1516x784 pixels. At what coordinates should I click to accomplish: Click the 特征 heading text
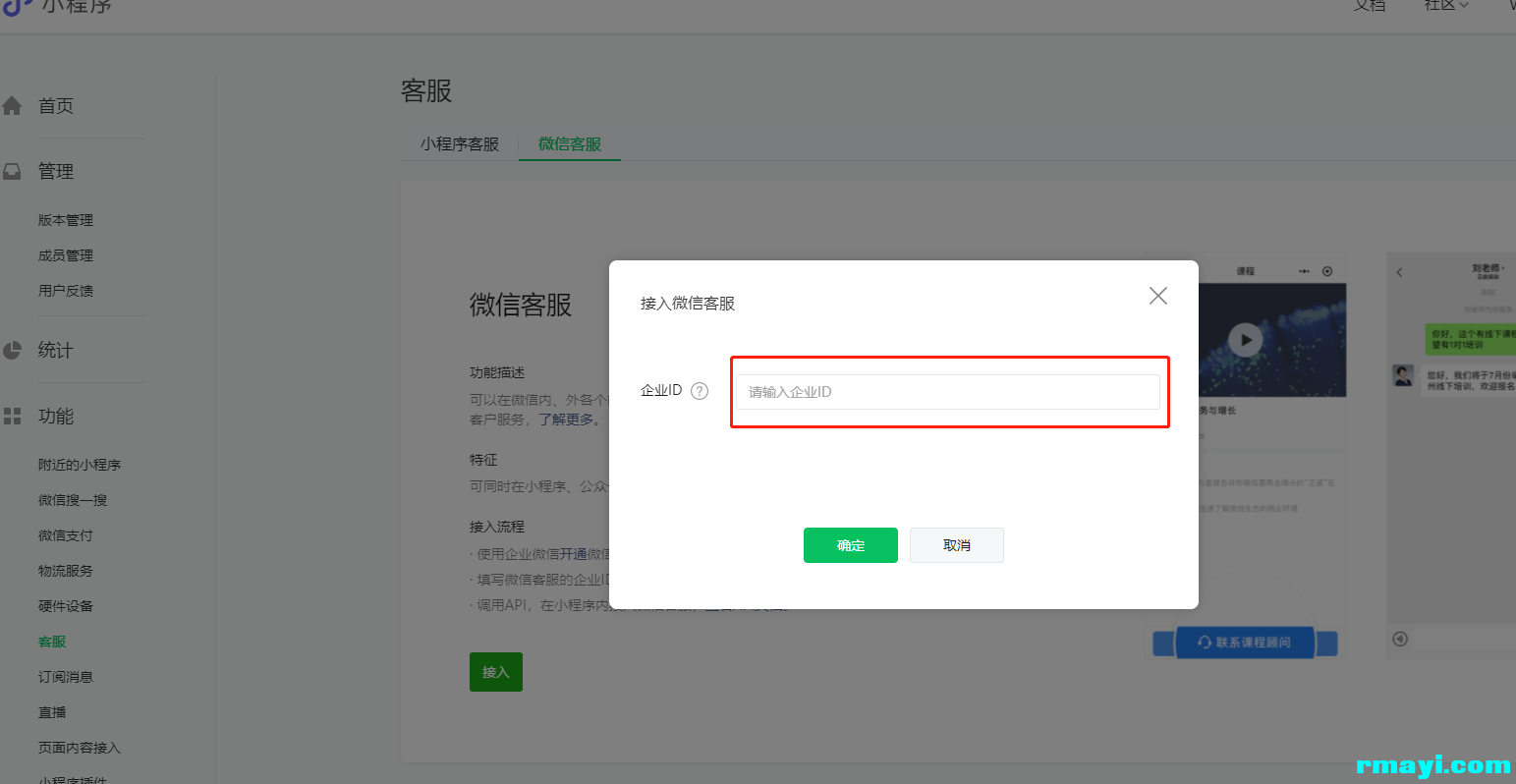[x=483, y=460]
